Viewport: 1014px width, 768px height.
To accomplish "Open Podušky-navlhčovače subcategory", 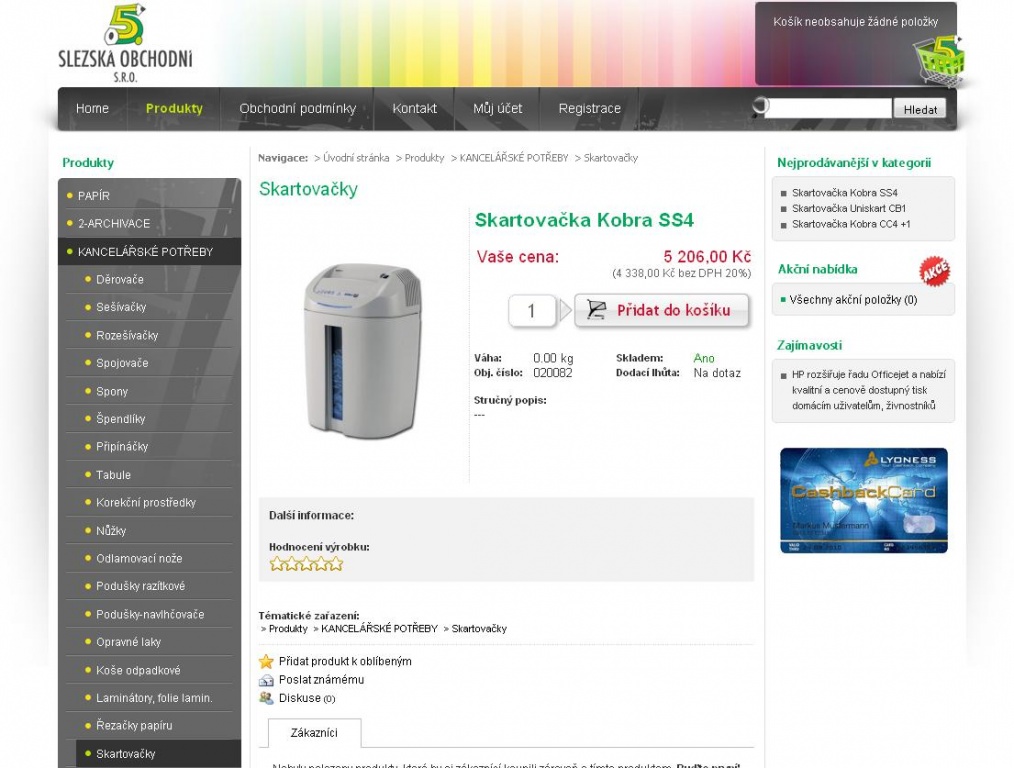I will (x=150, y=614).
